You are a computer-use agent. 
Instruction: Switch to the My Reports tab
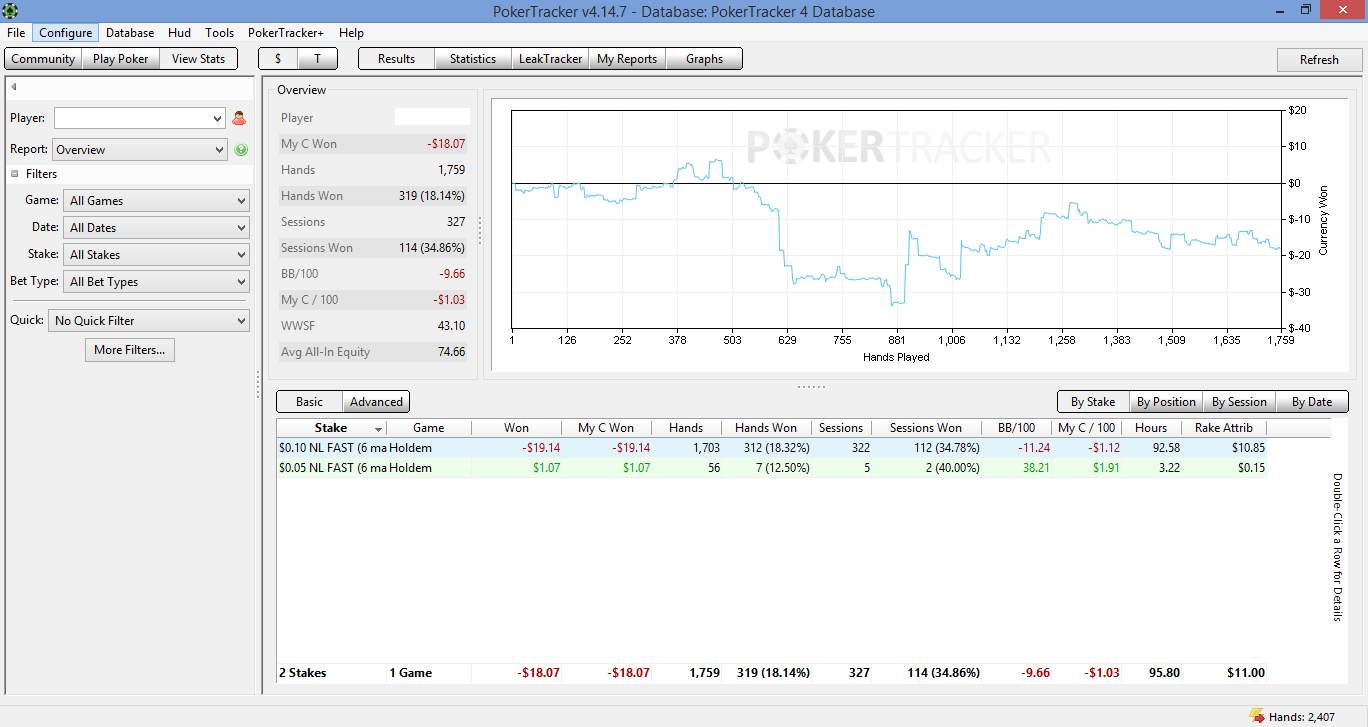click(627, 59)
